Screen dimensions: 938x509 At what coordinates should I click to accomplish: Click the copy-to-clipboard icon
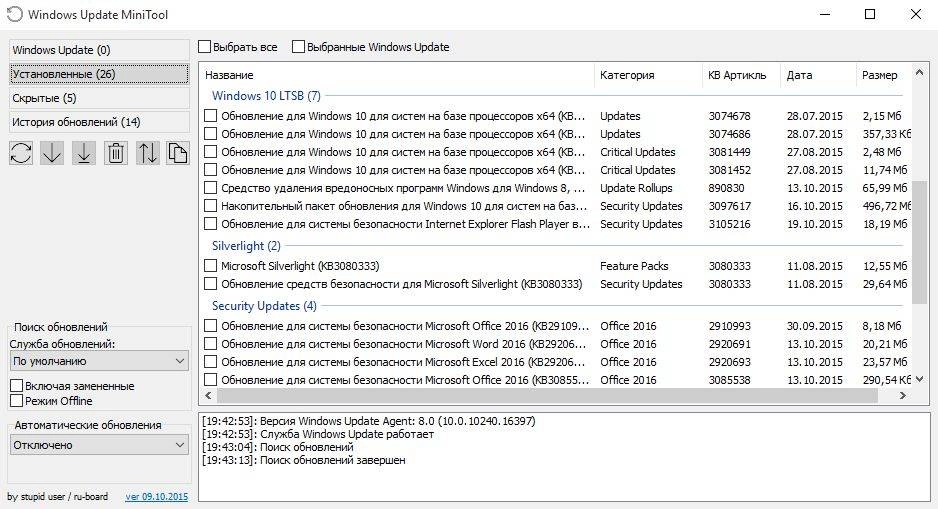(178, 153)
